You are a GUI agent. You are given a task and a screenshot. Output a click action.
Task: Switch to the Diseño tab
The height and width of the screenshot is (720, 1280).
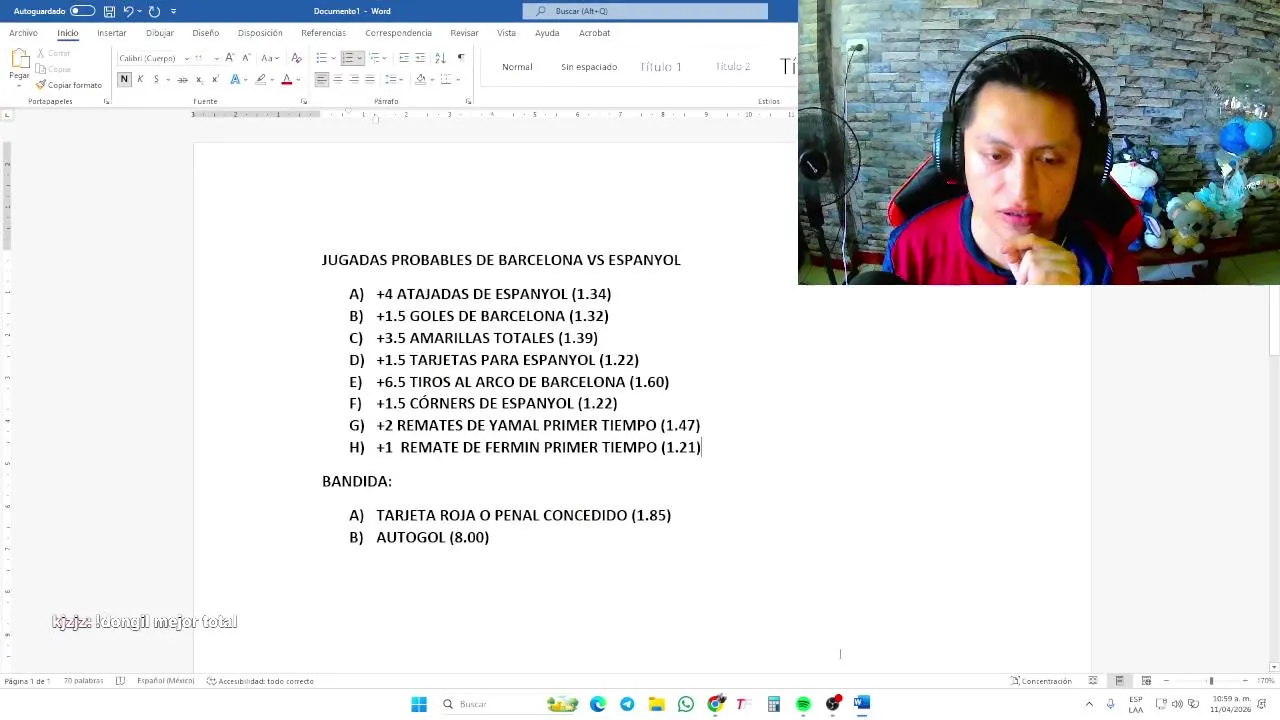tap(205, 33)
